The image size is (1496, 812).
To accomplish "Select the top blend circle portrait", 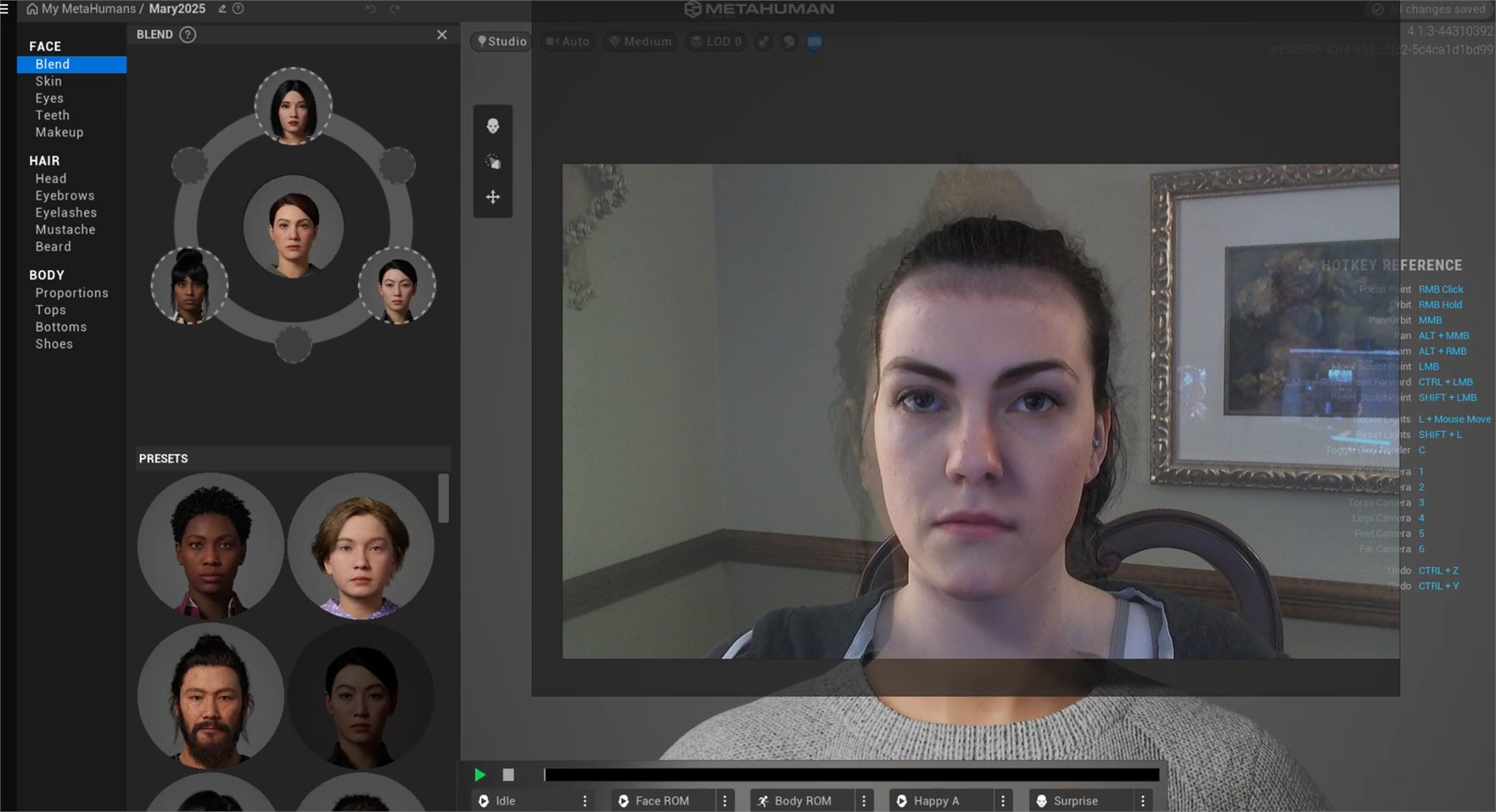I will [293, 106].
